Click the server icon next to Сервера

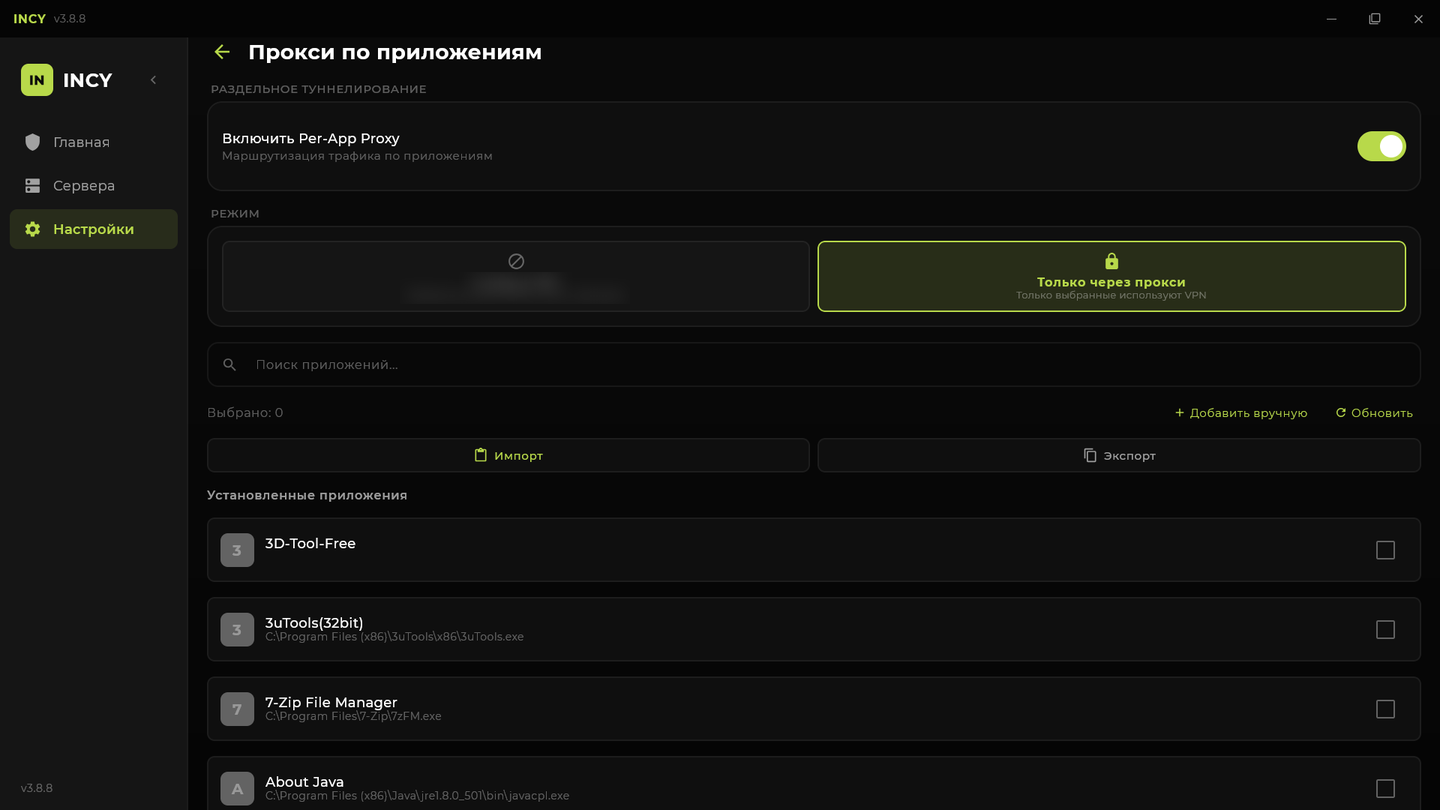pyautogui.click(x=33, y=186)
